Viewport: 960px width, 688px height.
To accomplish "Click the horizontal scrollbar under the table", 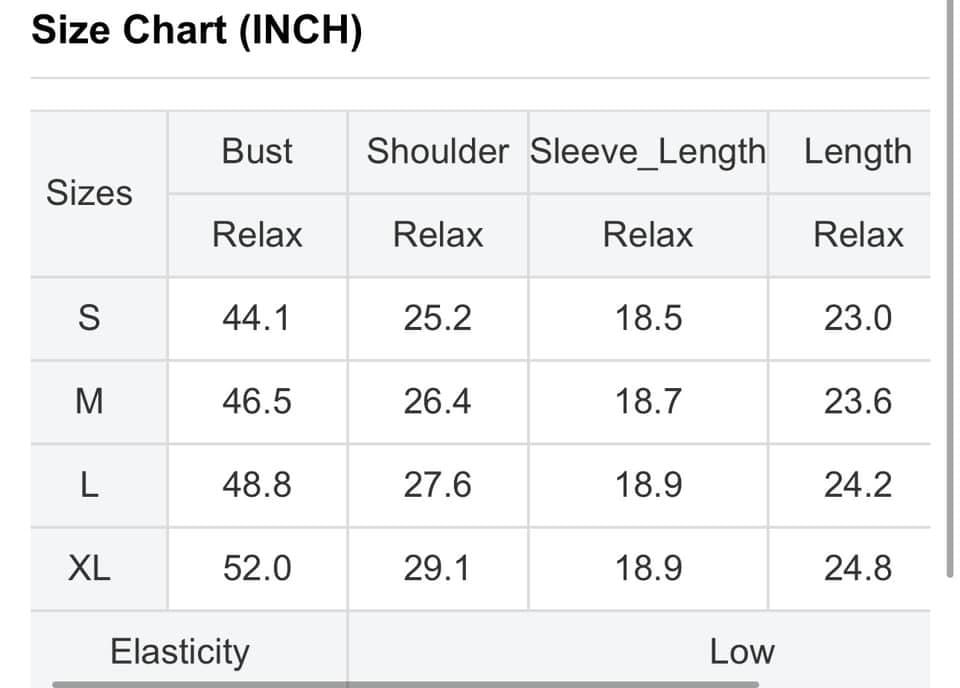I will tap(405, 684).
